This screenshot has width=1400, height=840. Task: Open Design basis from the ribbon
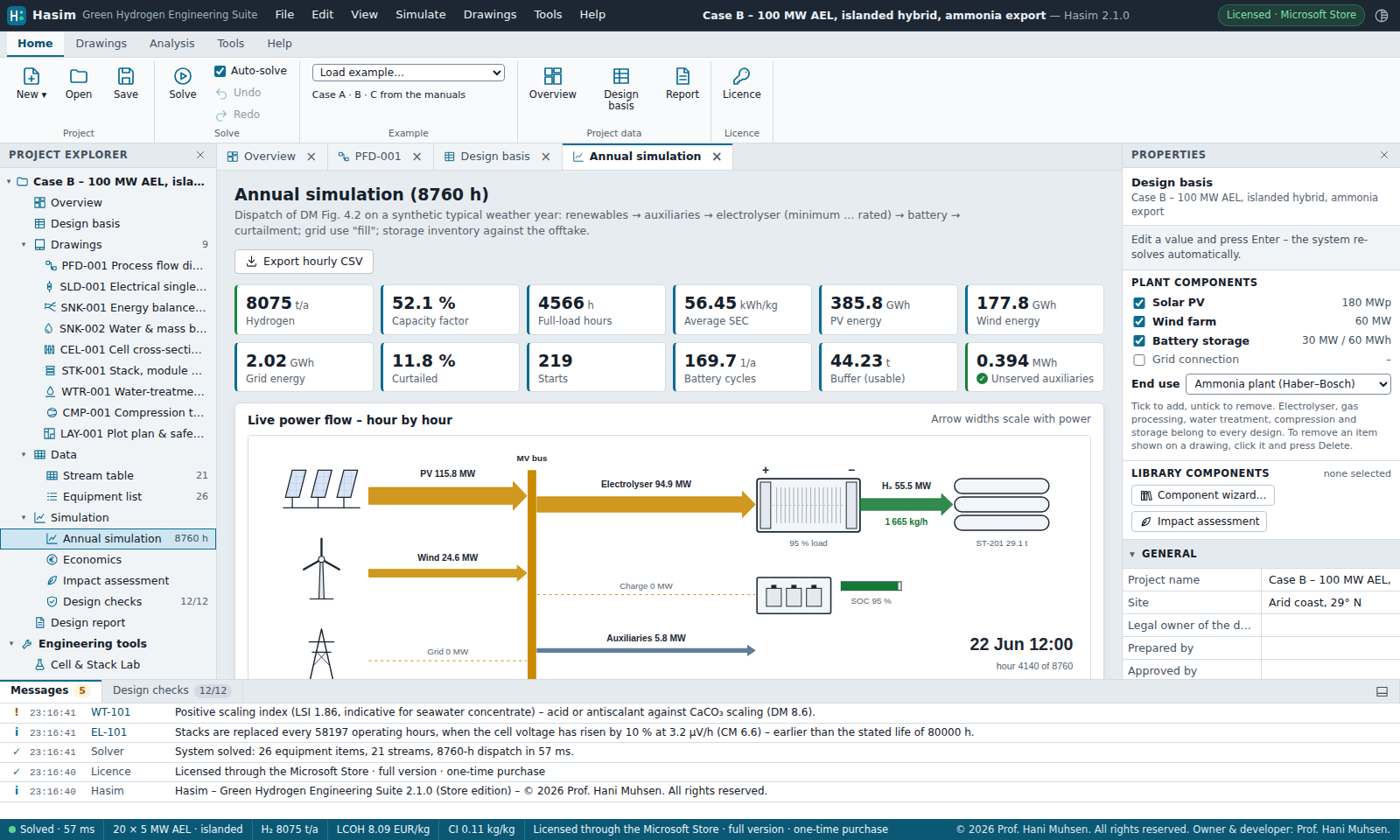(x=621, y=88)
